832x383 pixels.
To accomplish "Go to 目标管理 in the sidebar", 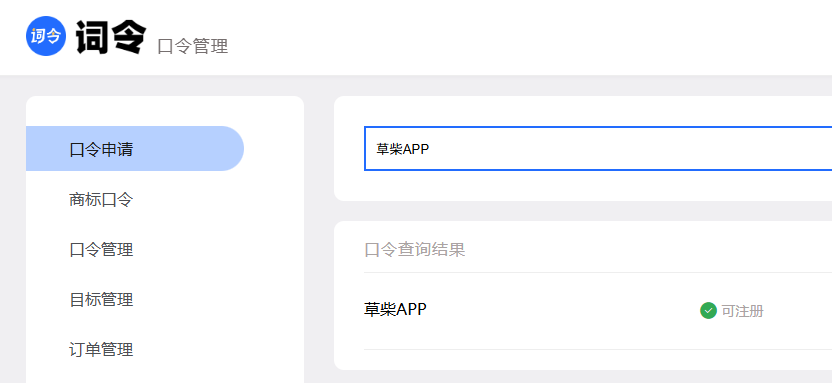I will (x=101, y=300).
